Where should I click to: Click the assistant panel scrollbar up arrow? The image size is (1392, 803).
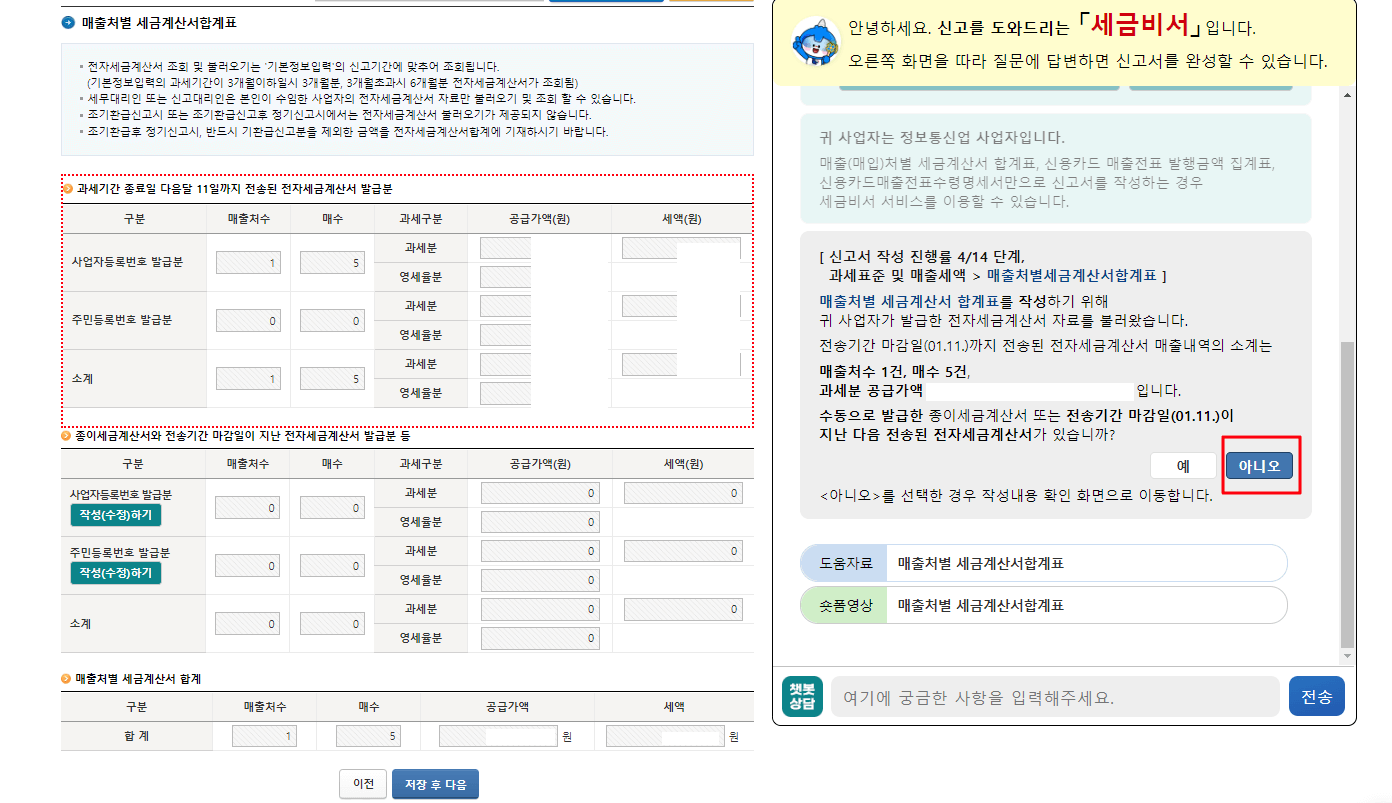pyautogui.click(x=1345, y=93)
